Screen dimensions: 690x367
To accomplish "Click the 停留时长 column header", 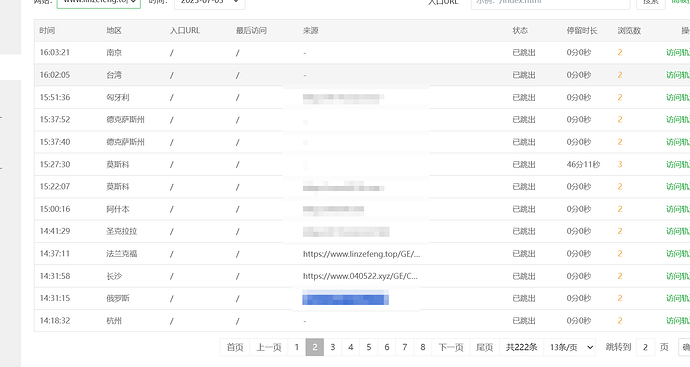I will 582,30.
